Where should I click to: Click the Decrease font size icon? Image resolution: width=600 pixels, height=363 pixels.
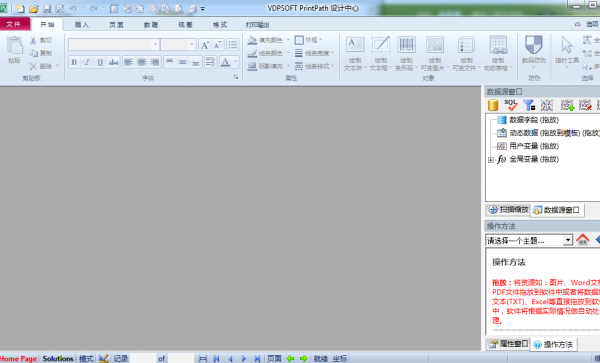click(x=217, y=45)
